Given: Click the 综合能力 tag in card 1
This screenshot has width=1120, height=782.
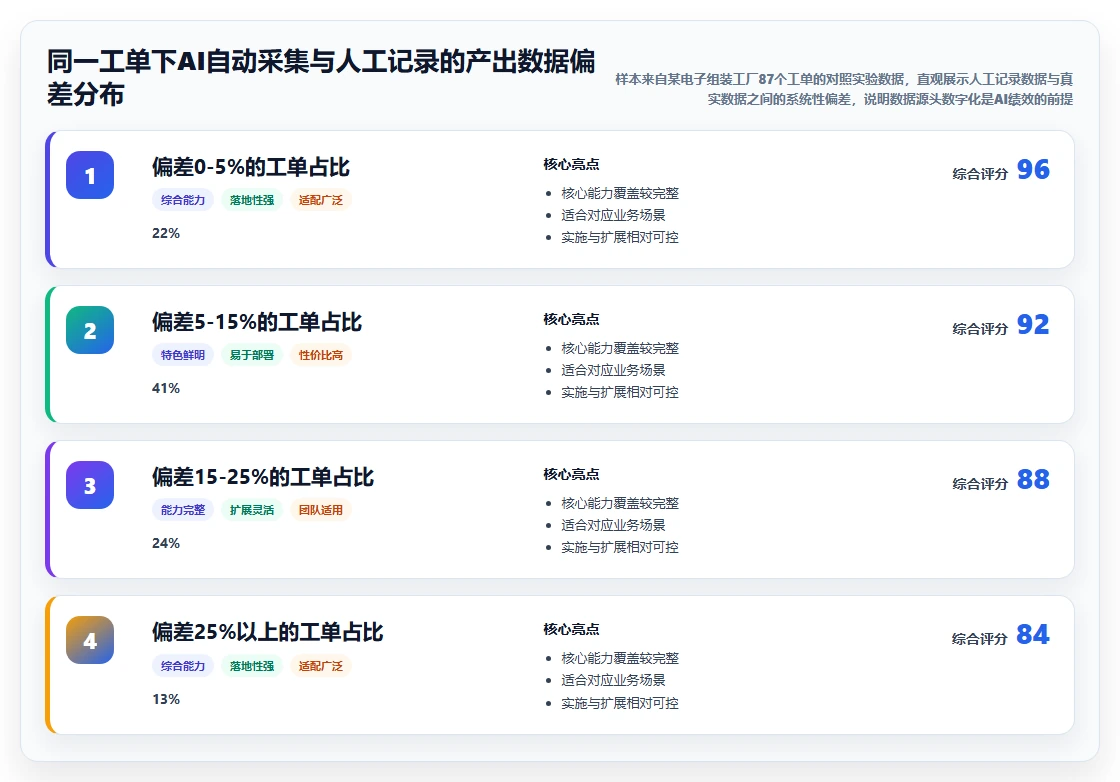Looking at the screenshot, I should pyautogui.click(x=183, y=200).
